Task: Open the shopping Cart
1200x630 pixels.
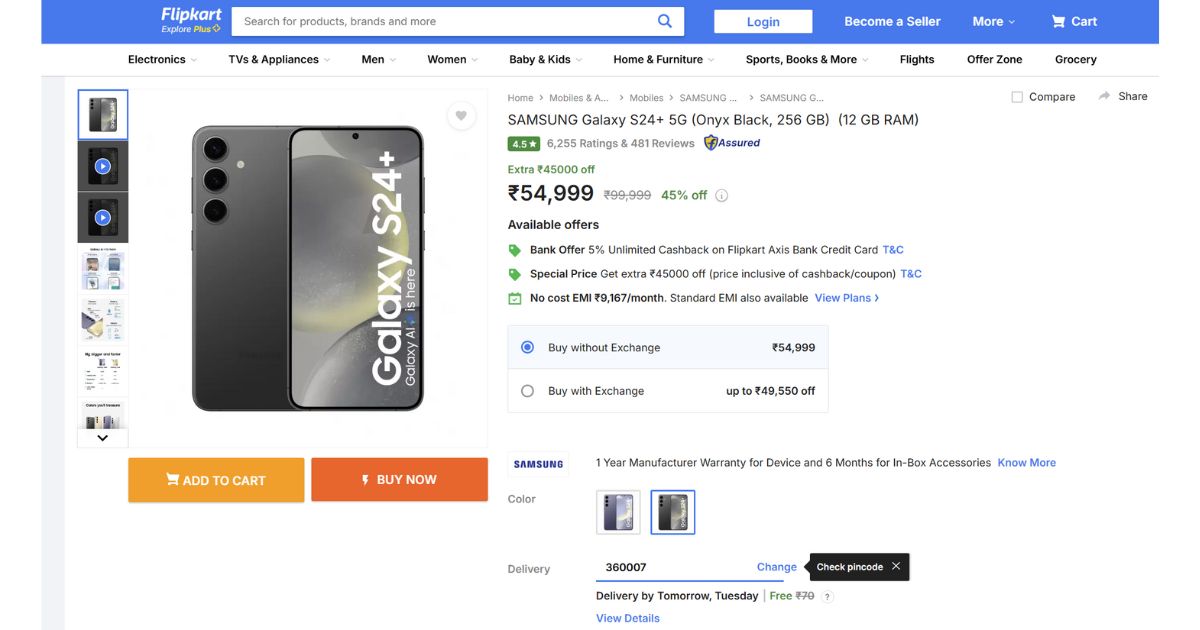Action: pos(1074,21)
